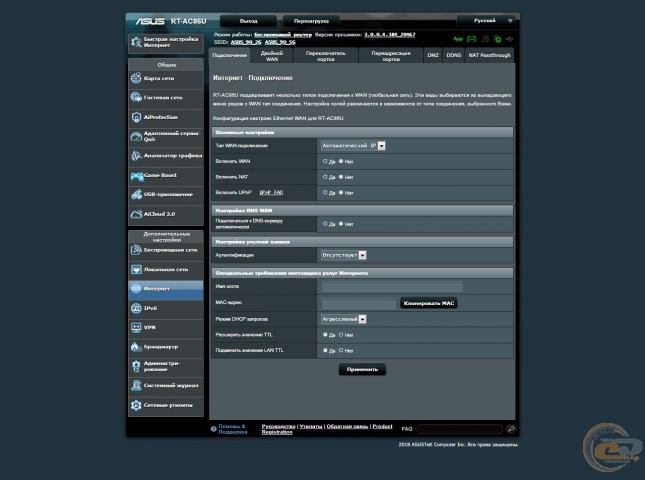Open Firewall (Брандмауэр) settings
The image size is (645, 480).
point(166,347)
